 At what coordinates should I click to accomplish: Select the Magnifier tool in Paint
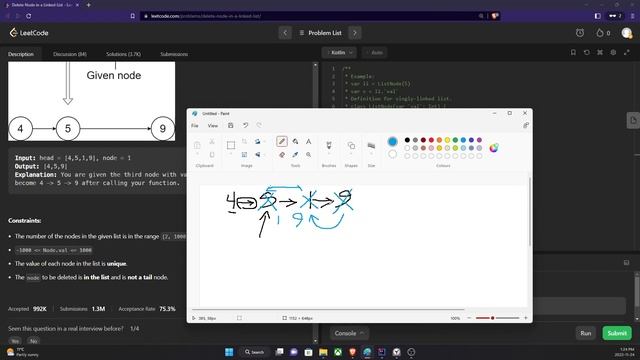point(309,155)
